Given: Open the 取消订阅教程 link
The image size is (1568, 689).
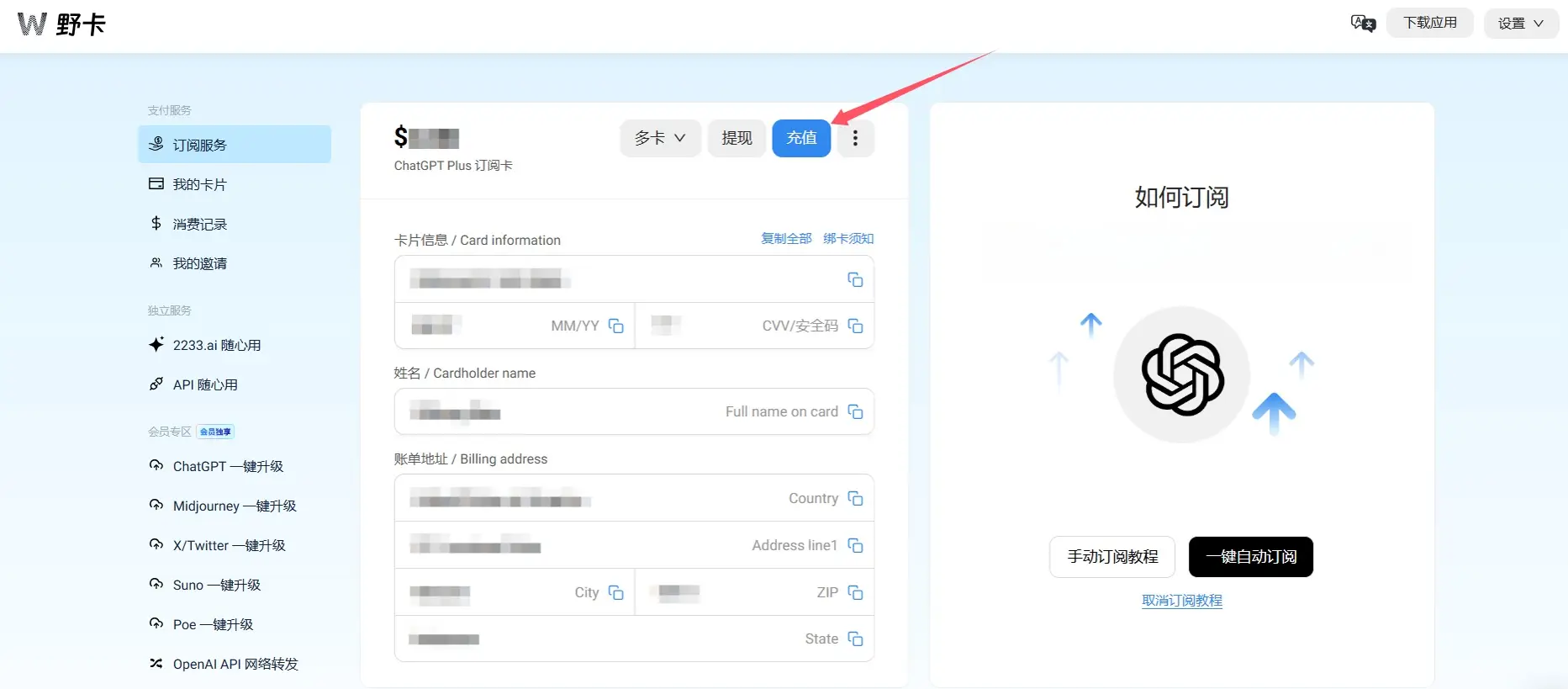Looking at the screenshot, I should point(1182,601).
